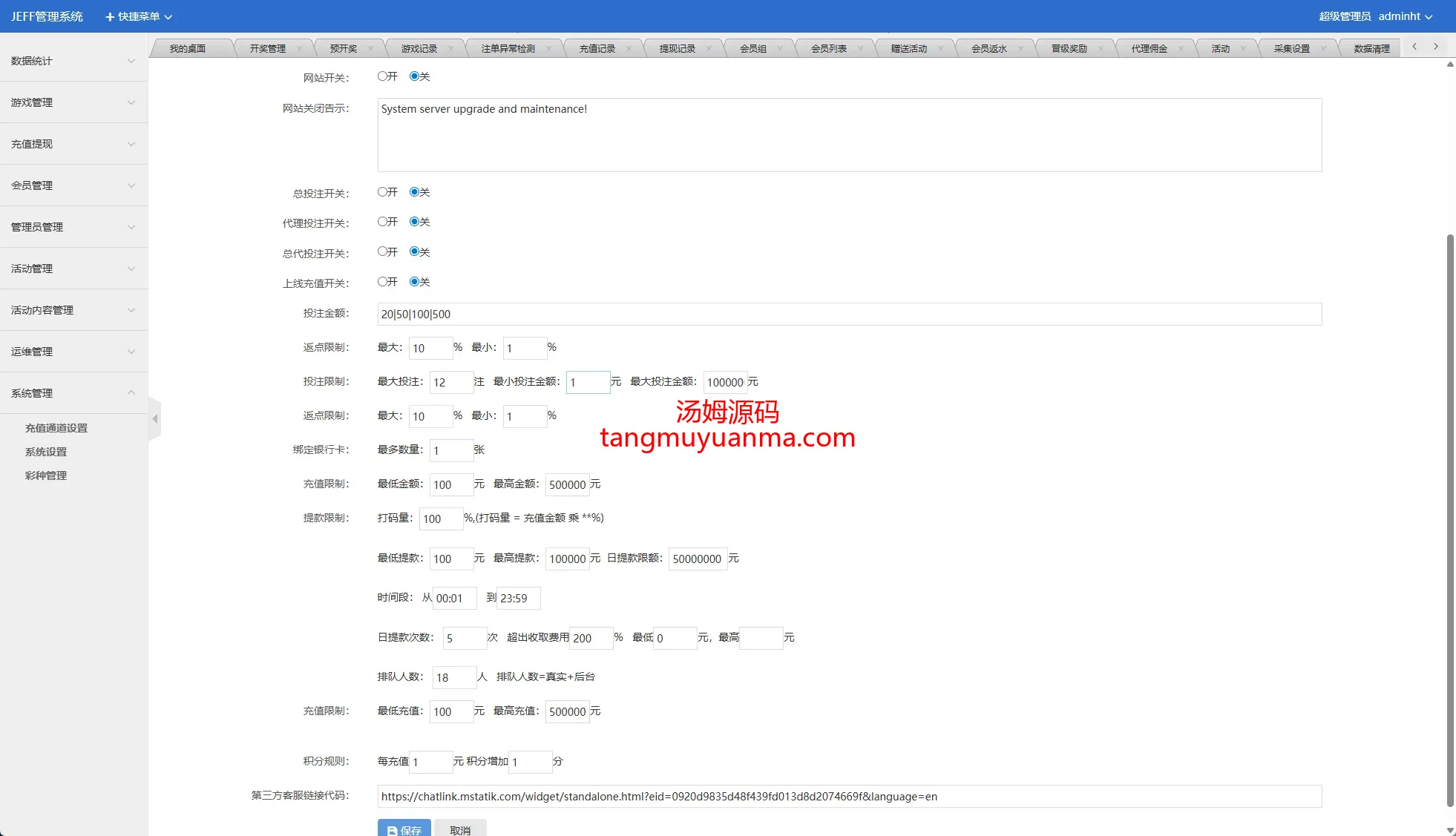The height and width of the screenshot is (836, 1456).
Task: Click the sidebar collapse arrow handle
Action: pos(154,419)
